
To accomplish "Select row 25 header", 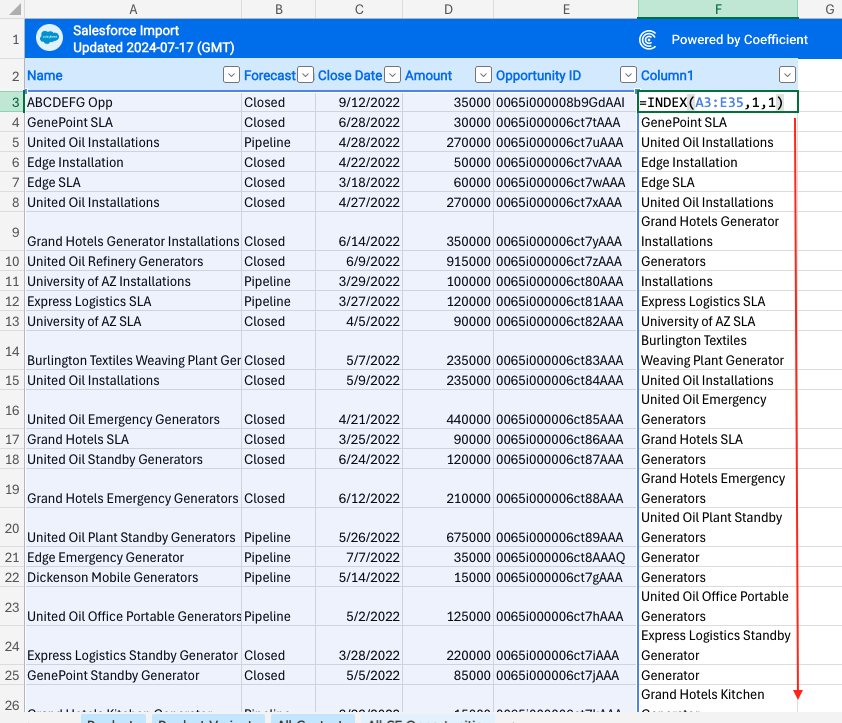I will click(12, 675).
